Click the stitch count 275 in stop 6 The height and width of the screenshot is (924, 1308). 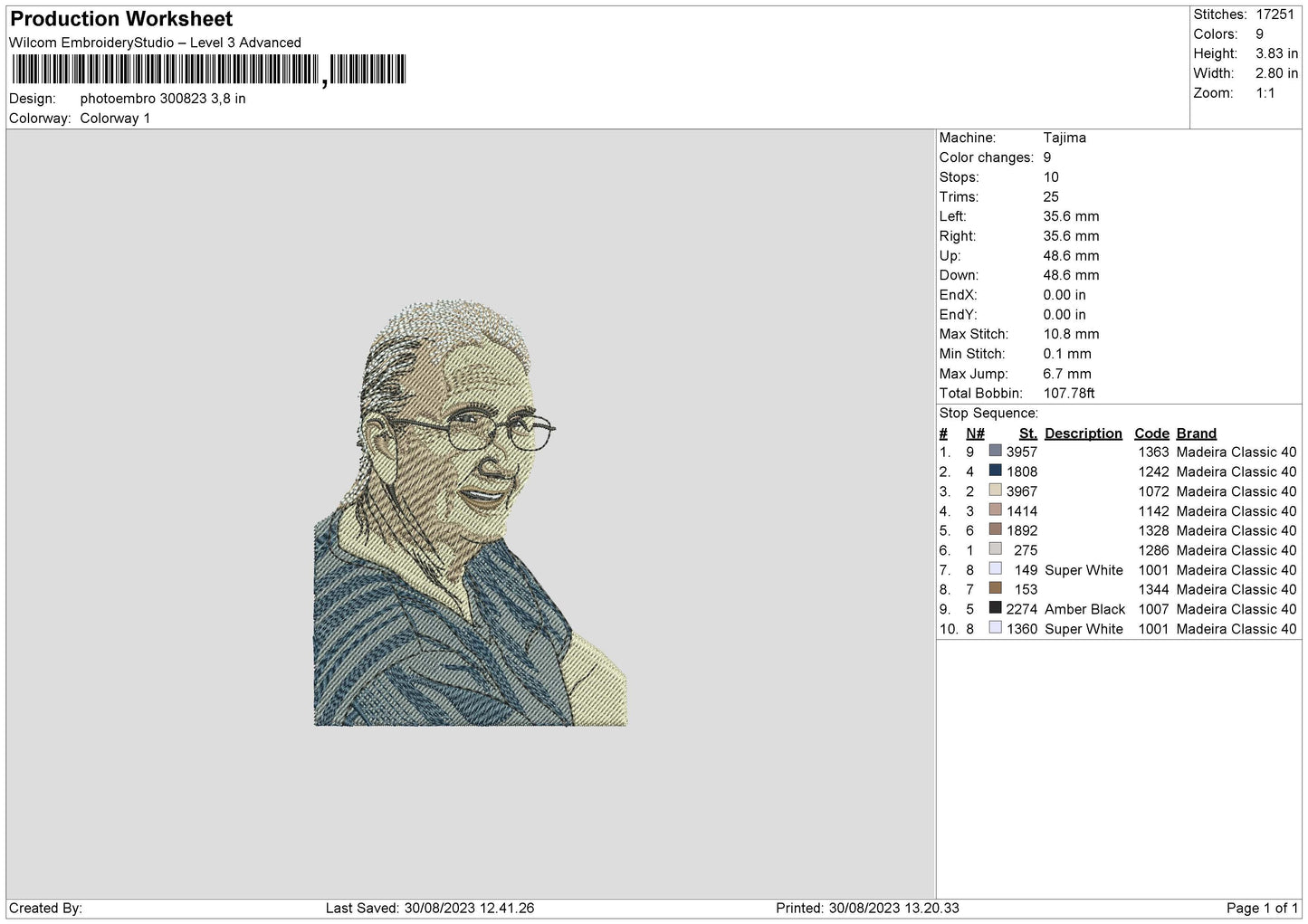click(x=1026, y=550)
